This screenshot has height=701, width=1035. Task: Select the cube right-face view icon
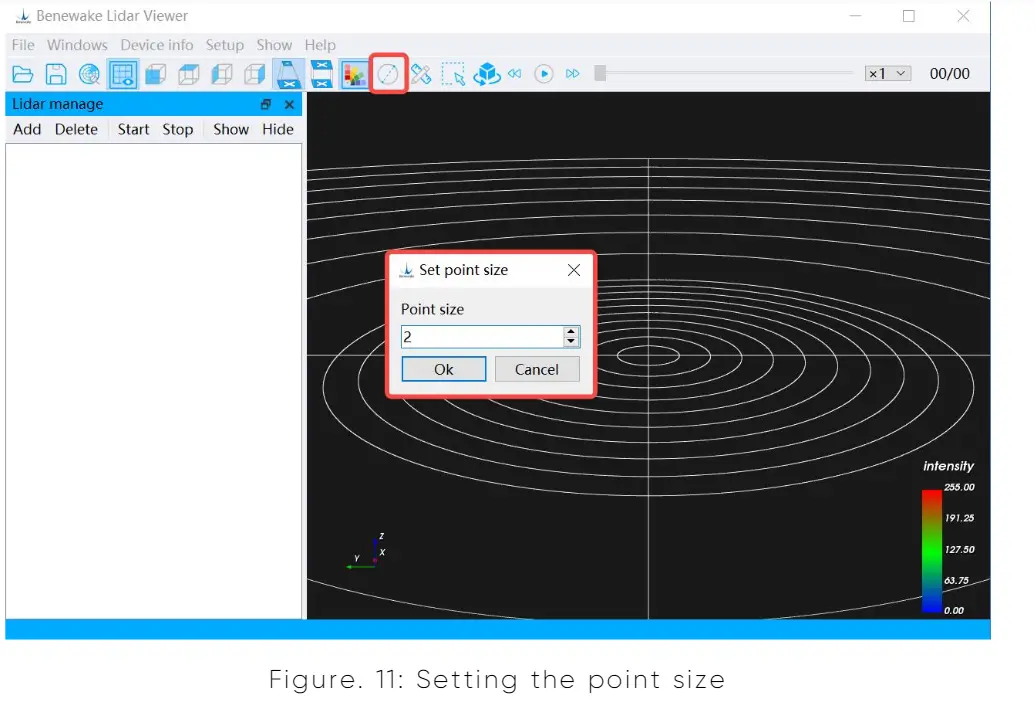coord(255,74)
